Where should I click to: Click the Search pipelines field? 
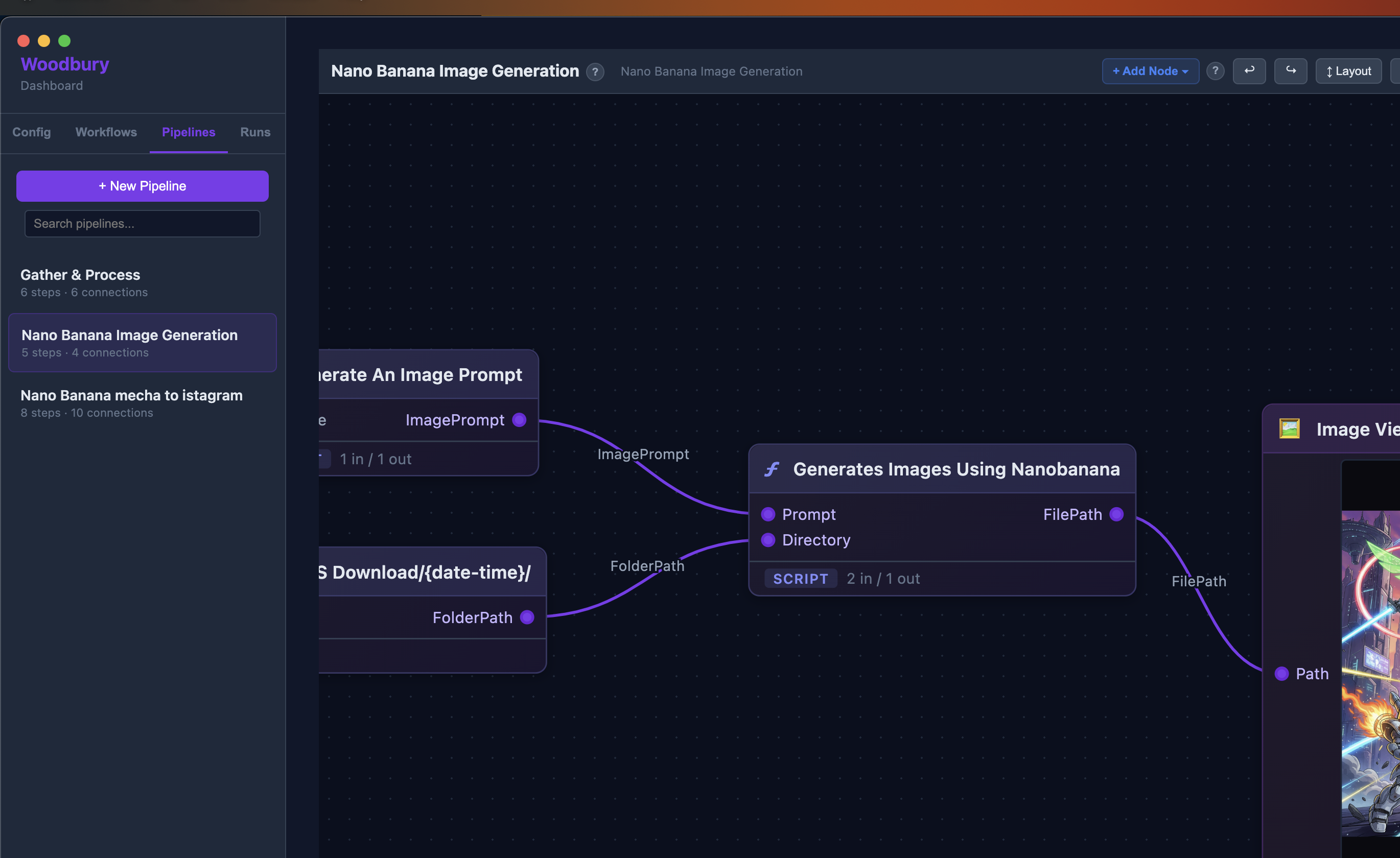click(x=142, y=223)
